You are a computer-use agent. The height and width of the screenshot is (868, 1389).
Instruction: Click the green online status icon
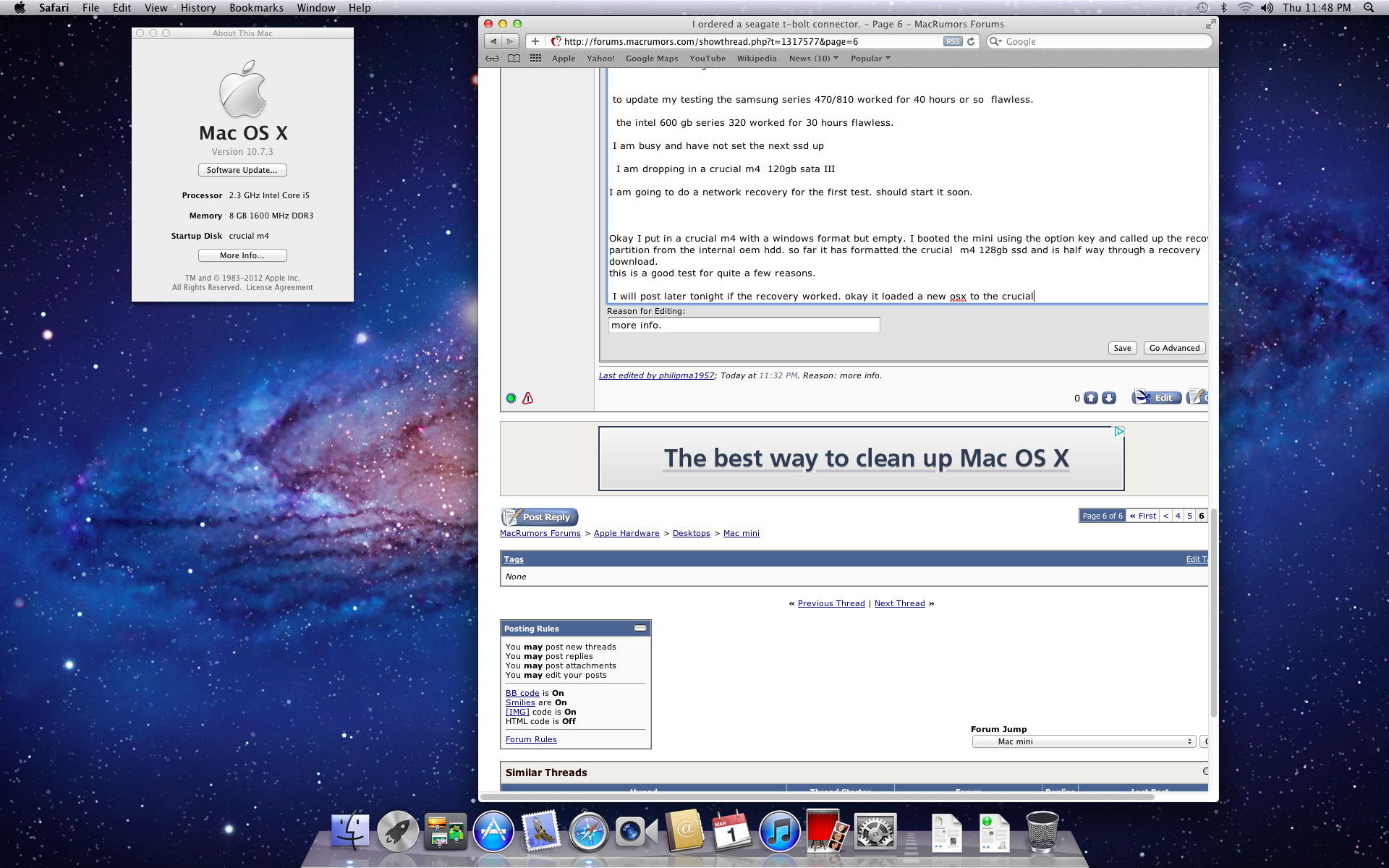(511, 398)
